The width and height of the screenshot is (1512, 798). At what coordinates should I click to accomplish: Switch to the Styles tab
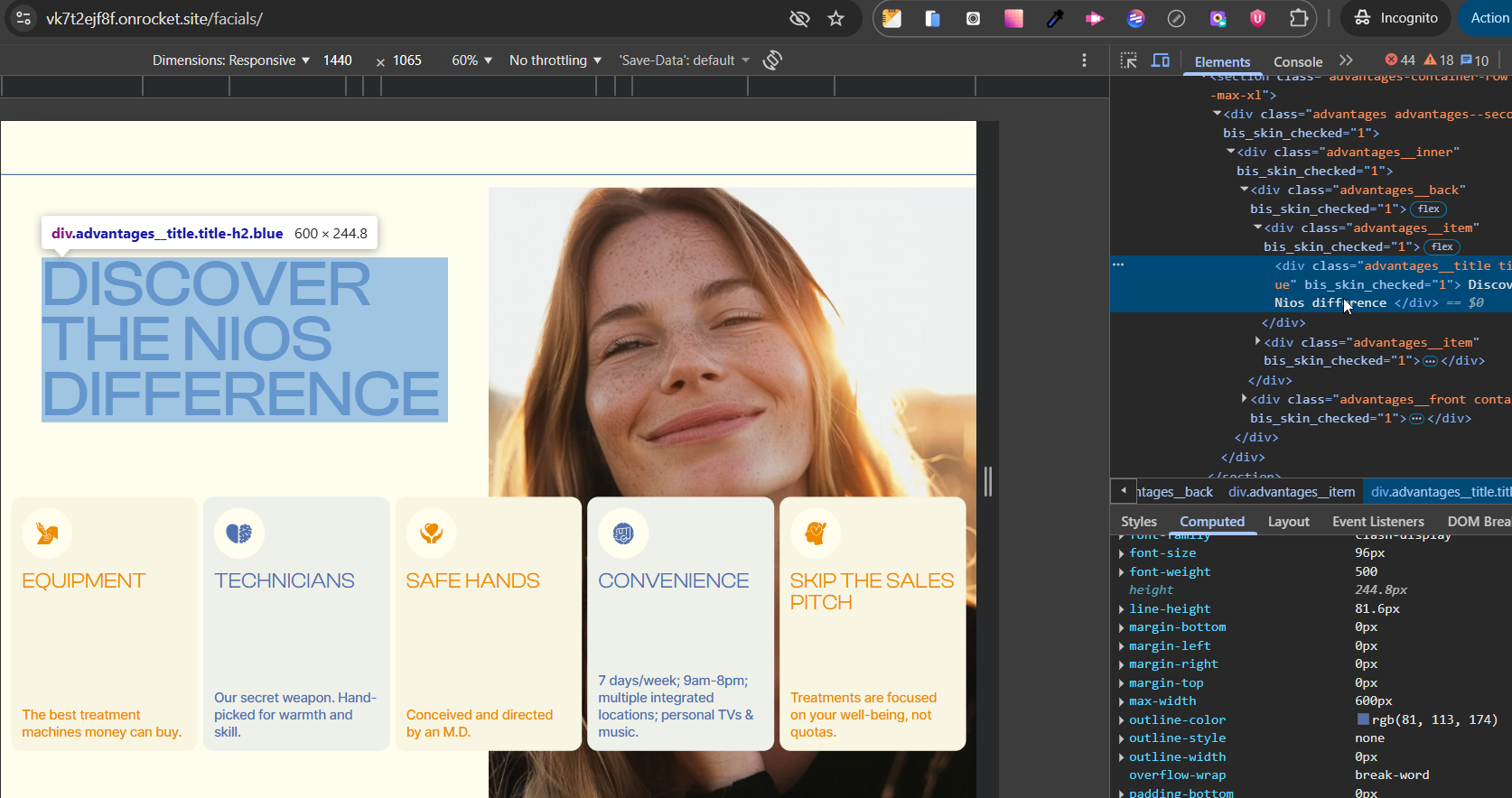(x=1138, y=522)
